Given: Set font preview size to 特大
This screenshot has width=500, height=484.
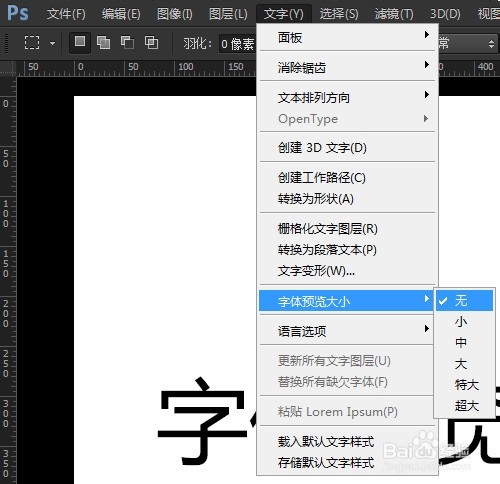Looking at the screenshot, I should 464,385.
